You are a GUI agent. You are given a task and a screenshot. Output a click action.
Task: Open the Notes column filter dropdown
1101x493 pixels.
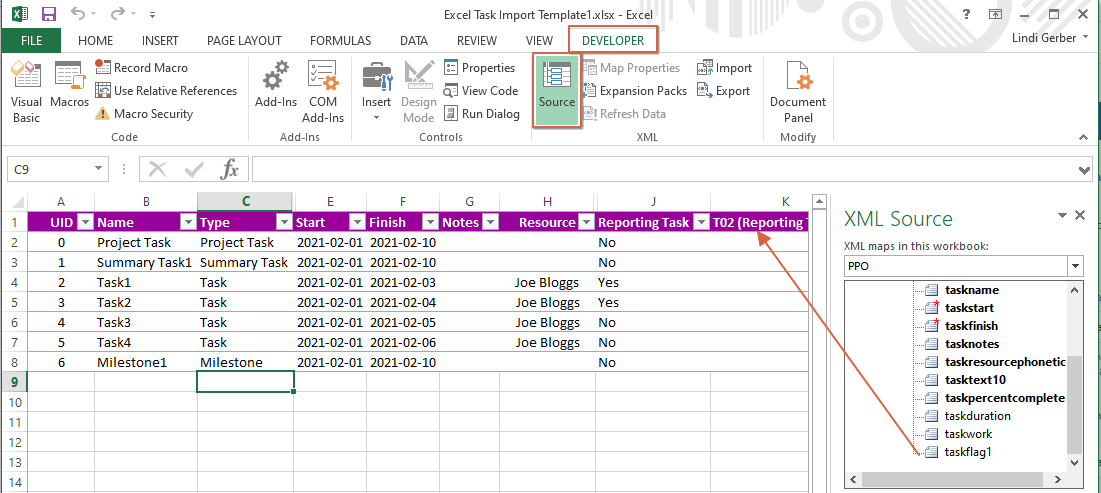489,222
